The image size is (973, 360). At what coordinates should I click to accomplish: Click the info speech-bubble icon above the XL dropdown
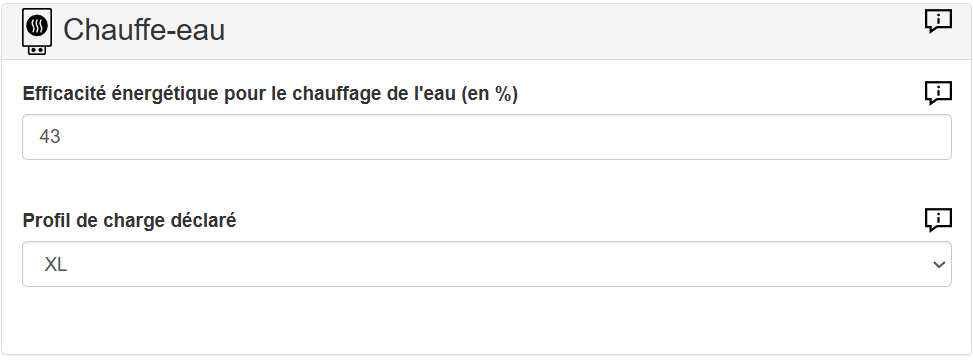click(938, 220)
